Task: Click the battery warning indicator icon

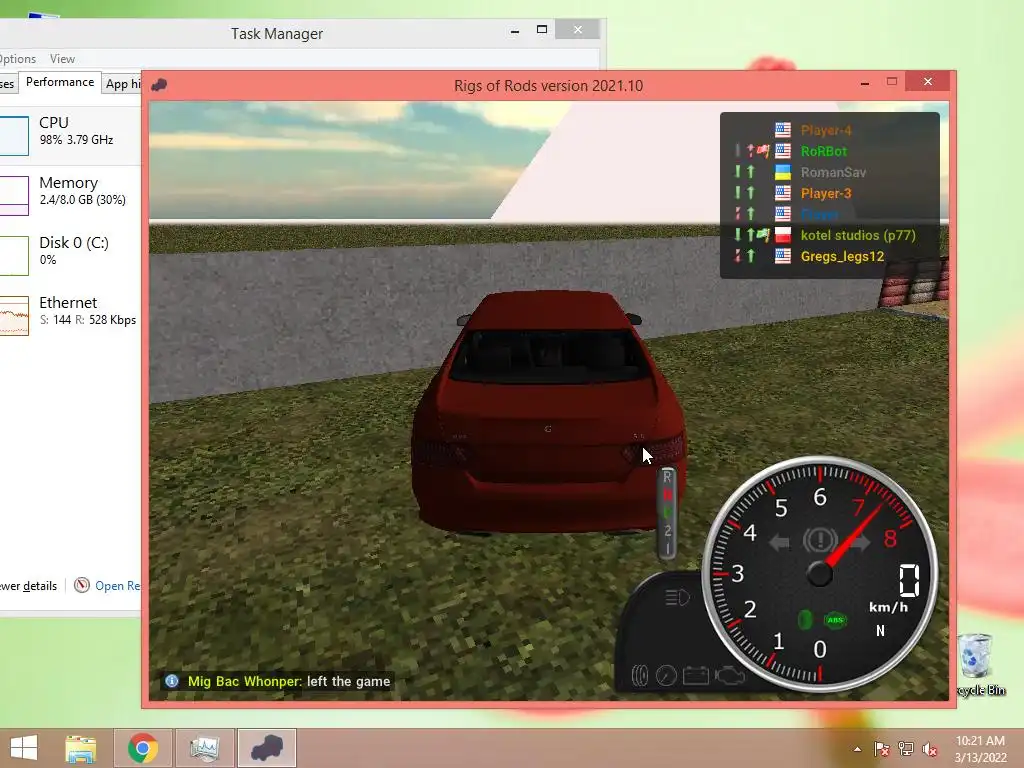Action: click(x=696, y=675)
